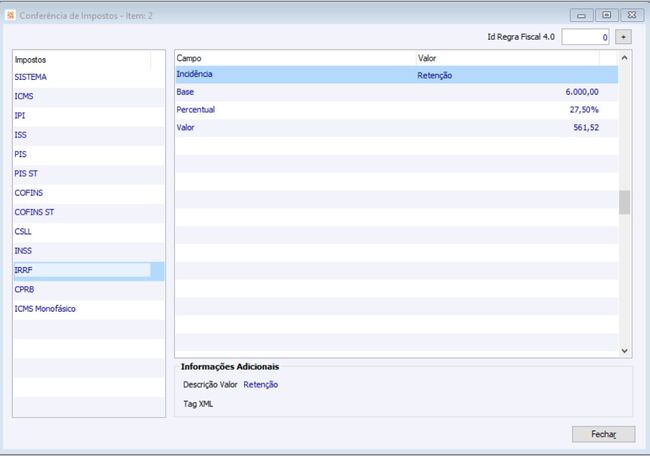
Task: Close window using title bar X
Action: [x=632, y=15]
